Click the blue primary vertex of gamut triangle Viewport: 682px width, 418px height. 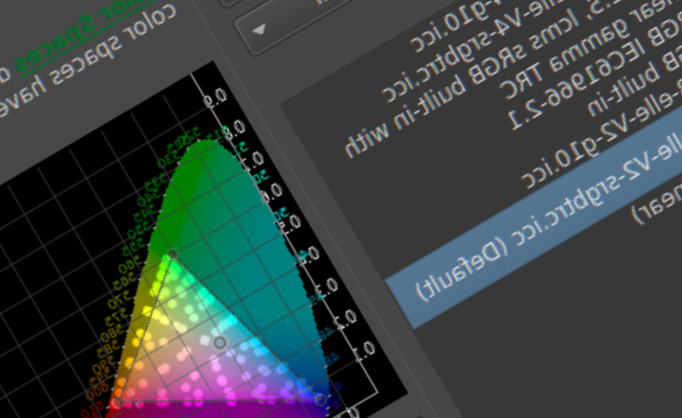[x=320, y=400]
